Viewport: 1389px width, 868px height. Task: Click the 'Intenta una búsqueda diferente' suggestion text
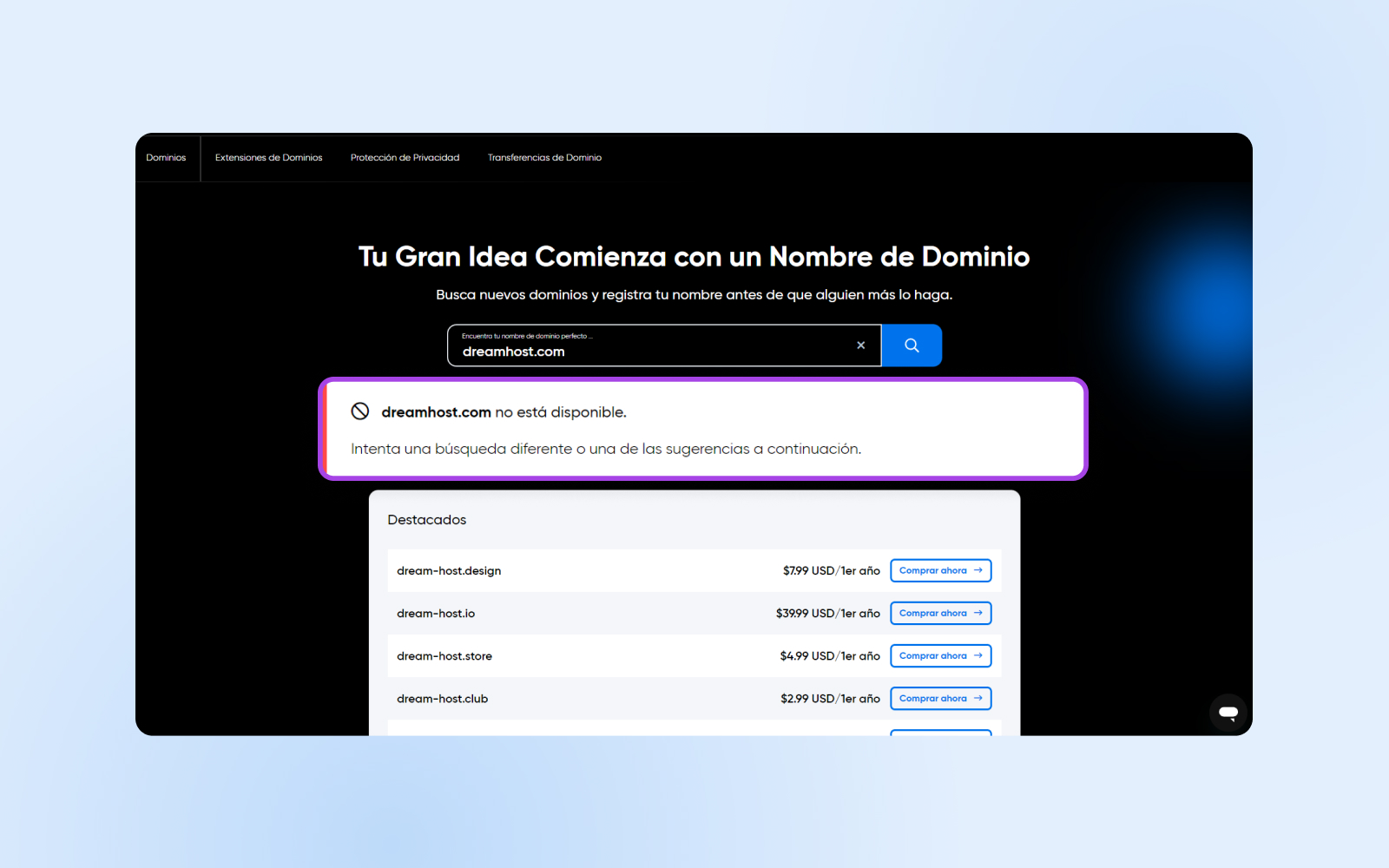606,449
